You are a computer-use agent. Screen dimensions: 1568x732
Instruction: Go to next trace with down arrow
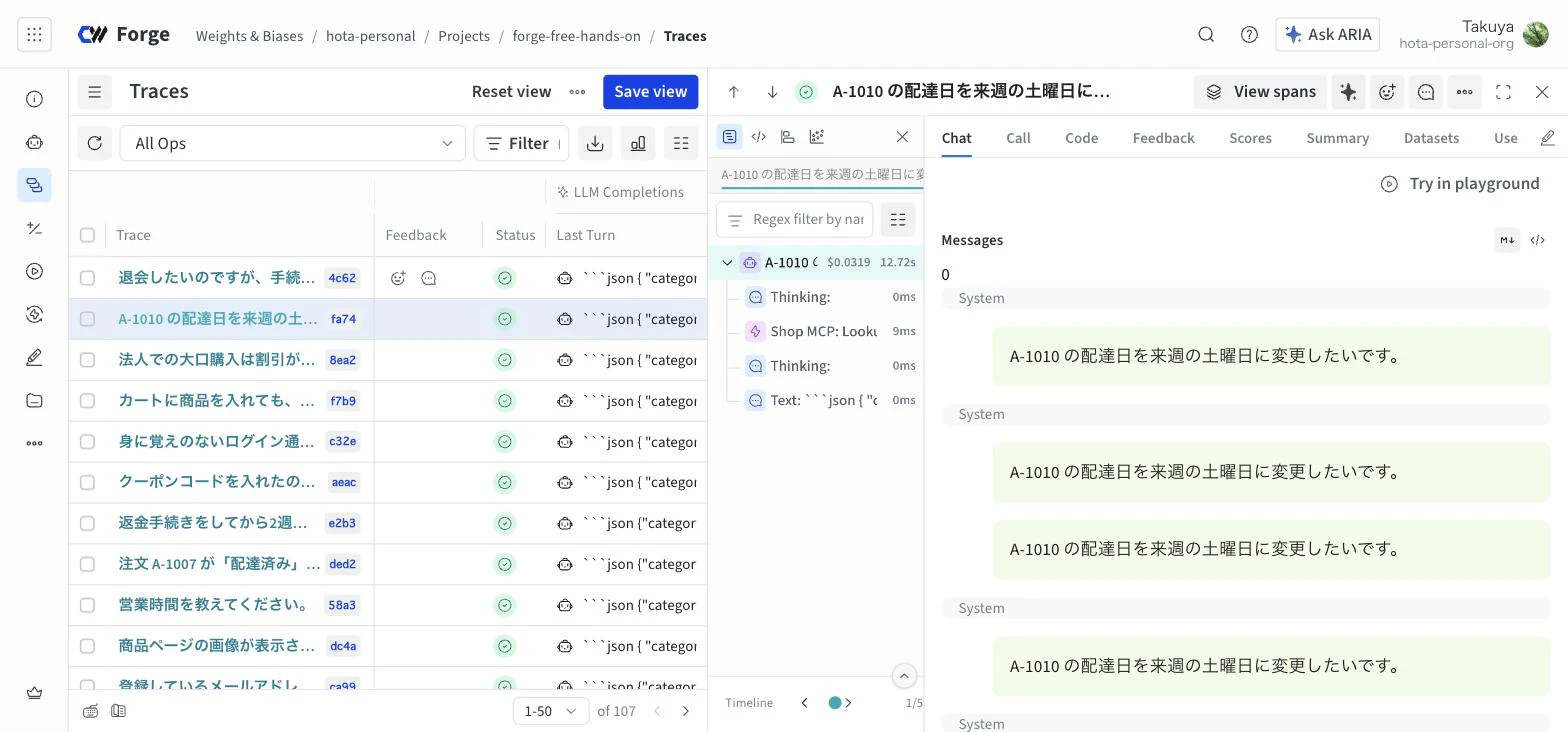(772, 92)
